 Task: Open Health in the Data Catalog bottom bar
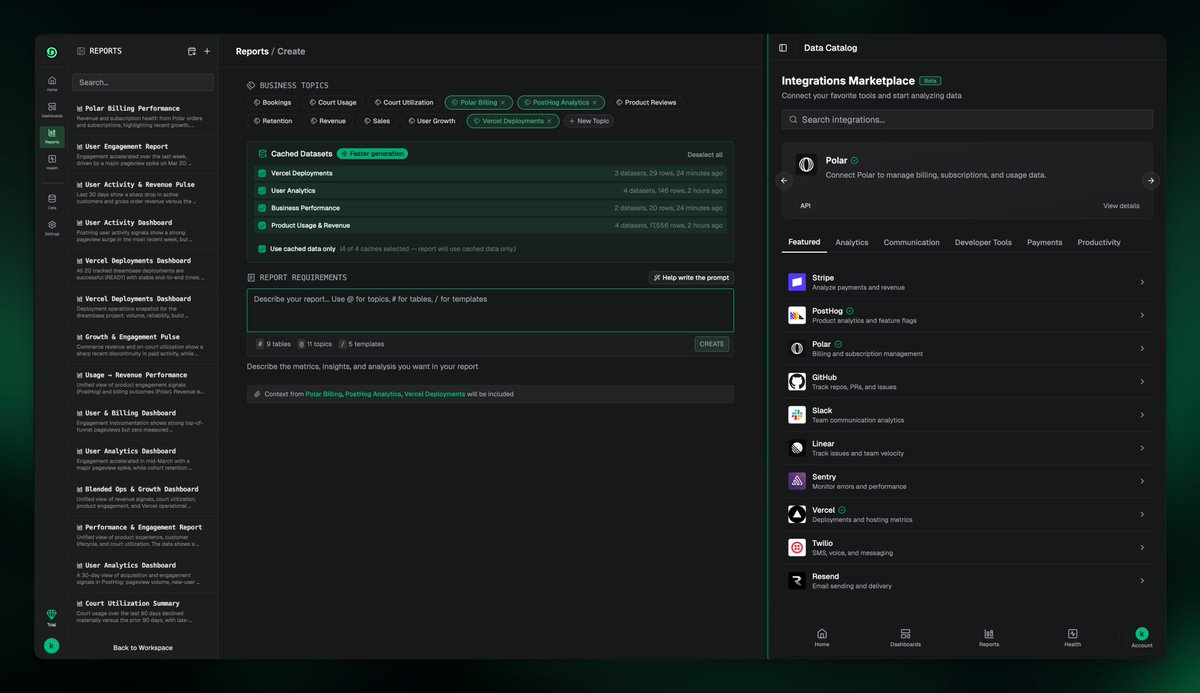1072,637
